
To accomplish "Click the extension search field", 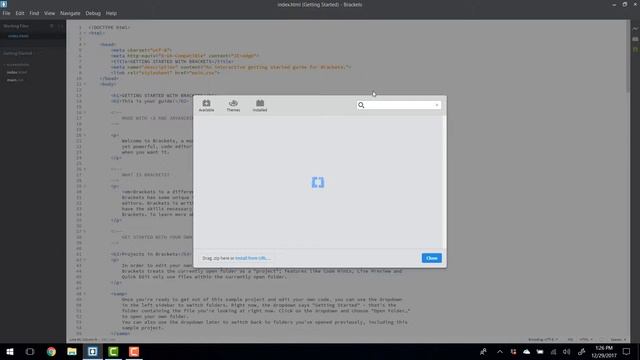I will [x=399, y=105].
